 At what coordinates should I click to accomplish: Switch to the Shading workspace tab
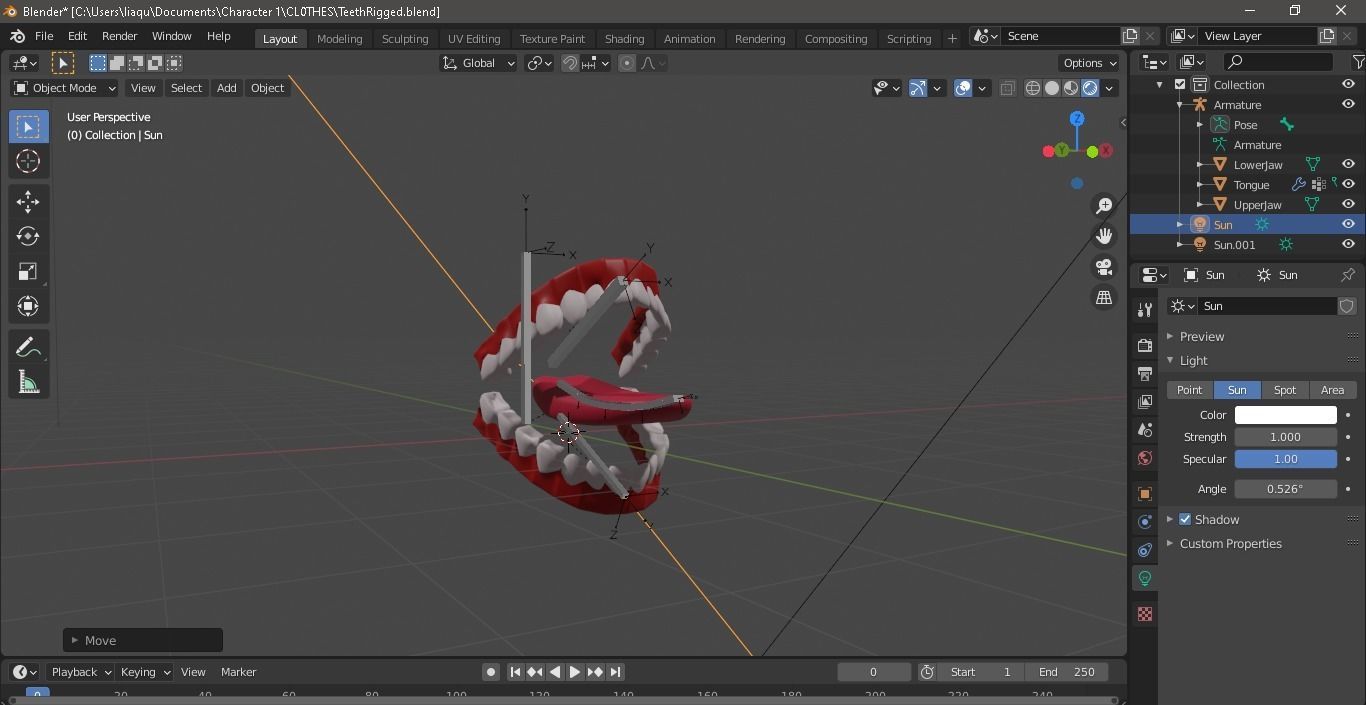[x=624, y=39]
